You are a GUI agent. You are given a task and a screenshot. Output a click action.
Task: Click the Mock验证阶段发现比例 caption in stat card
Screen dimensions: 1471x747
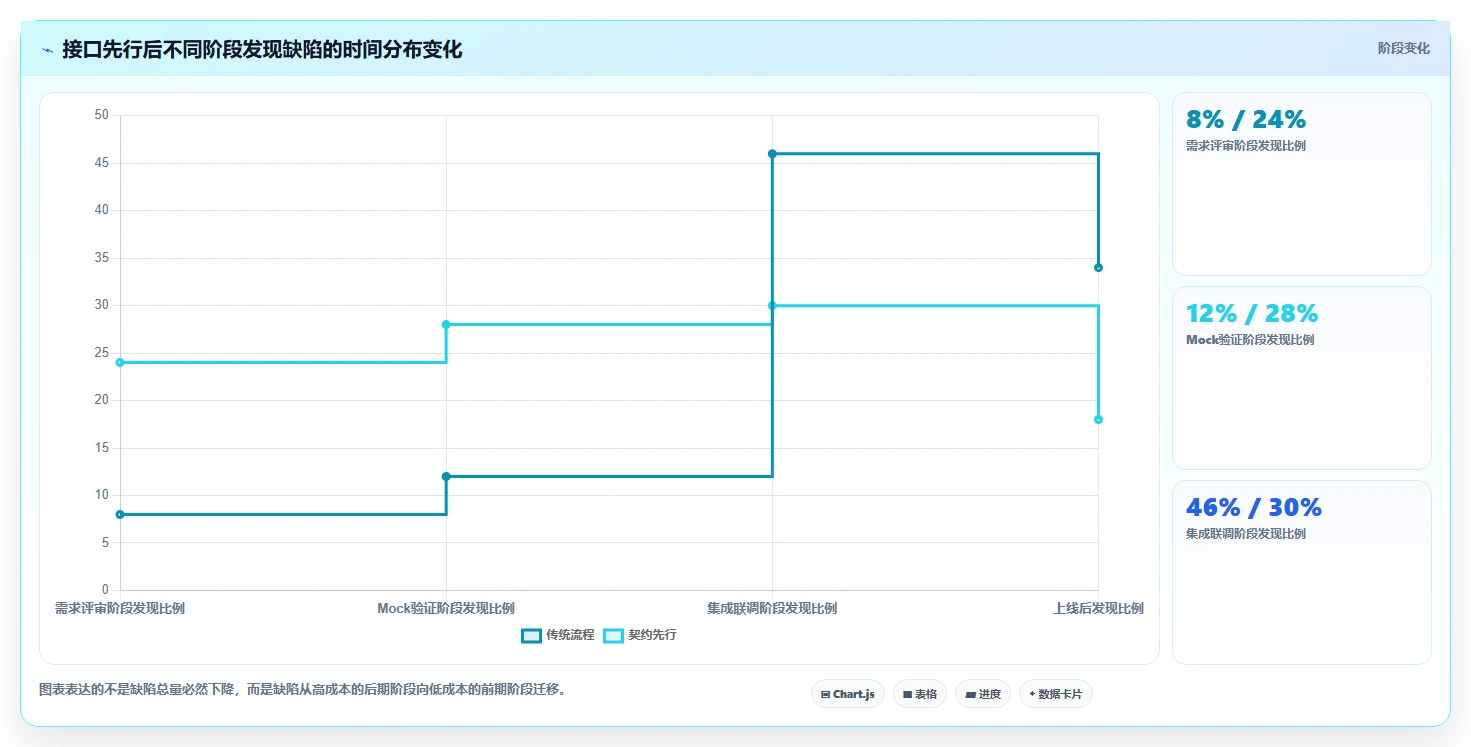click(x=1250, y=340)
